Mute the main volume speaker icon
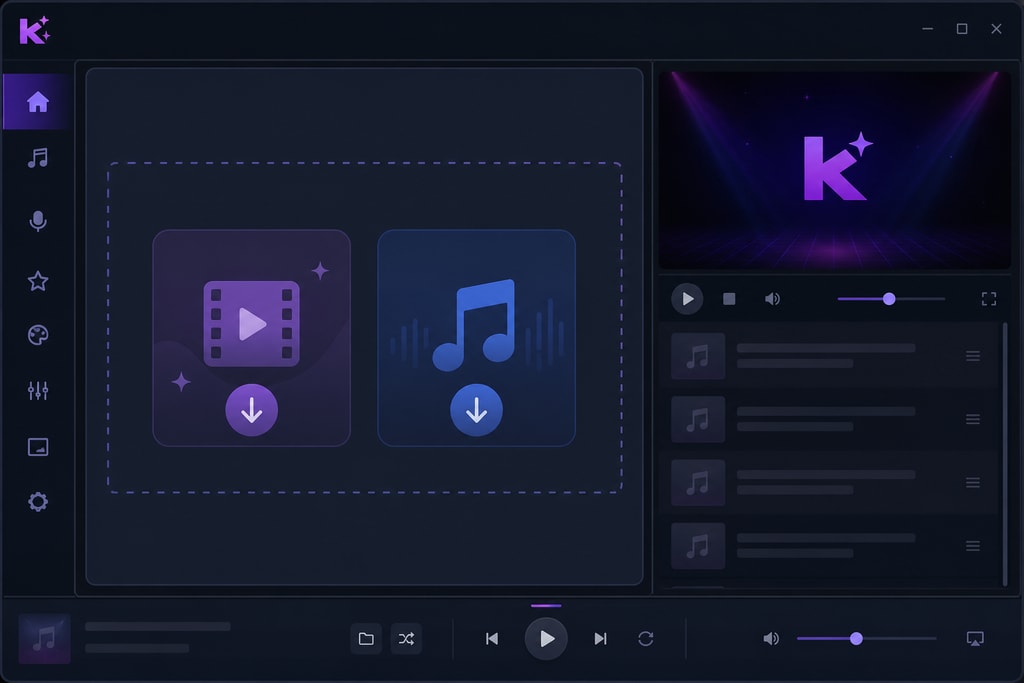The image size is (1024, 683). coord(771,639)
